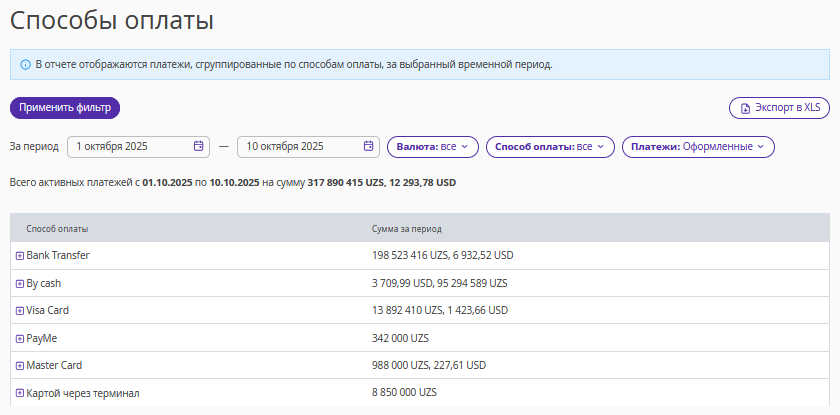Click the calendar icon in the start date field
Viewport: 840px width, 415px height.
click(198, 146)
